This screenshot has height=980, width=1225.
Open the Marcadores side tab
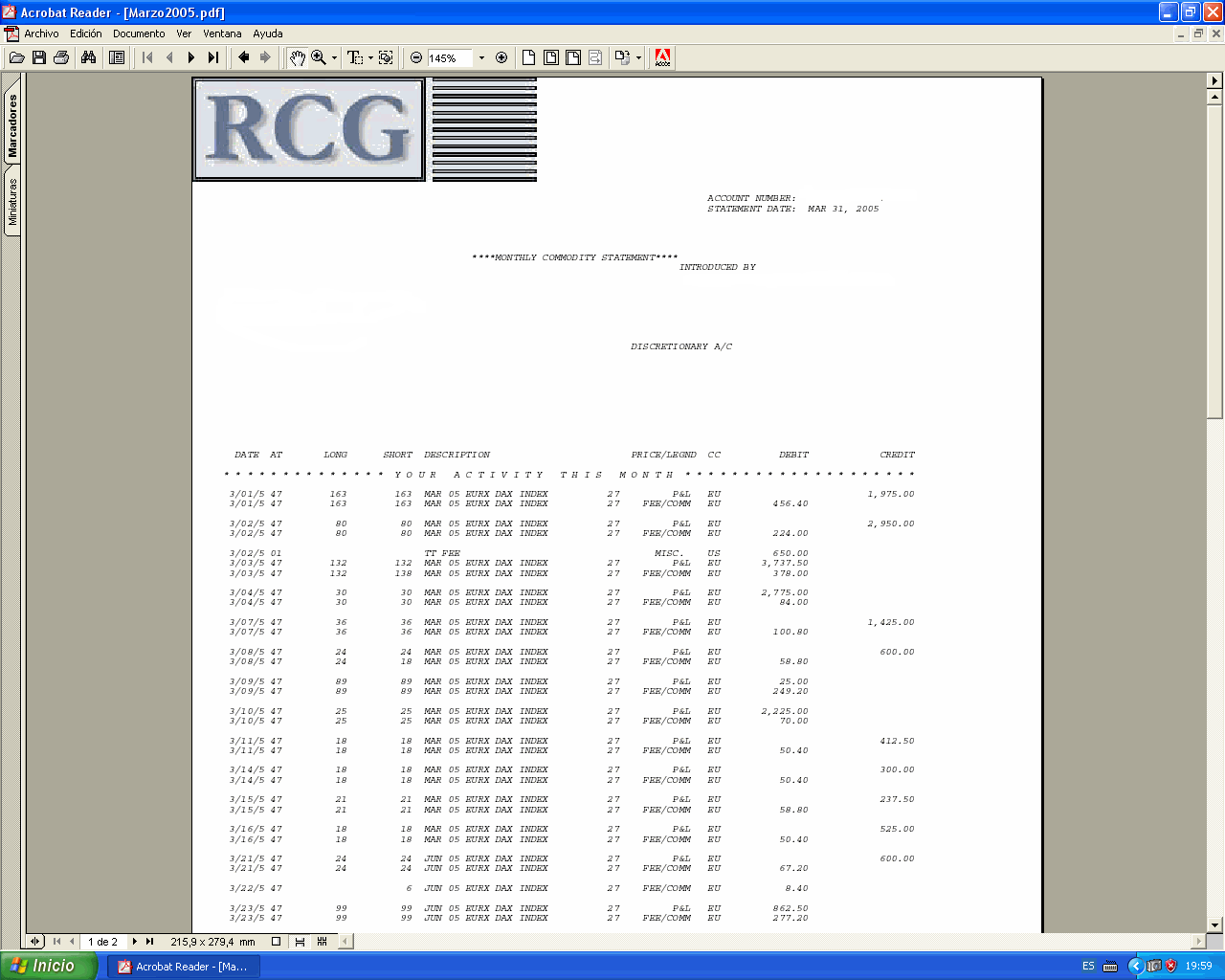[x=12, y=125]
